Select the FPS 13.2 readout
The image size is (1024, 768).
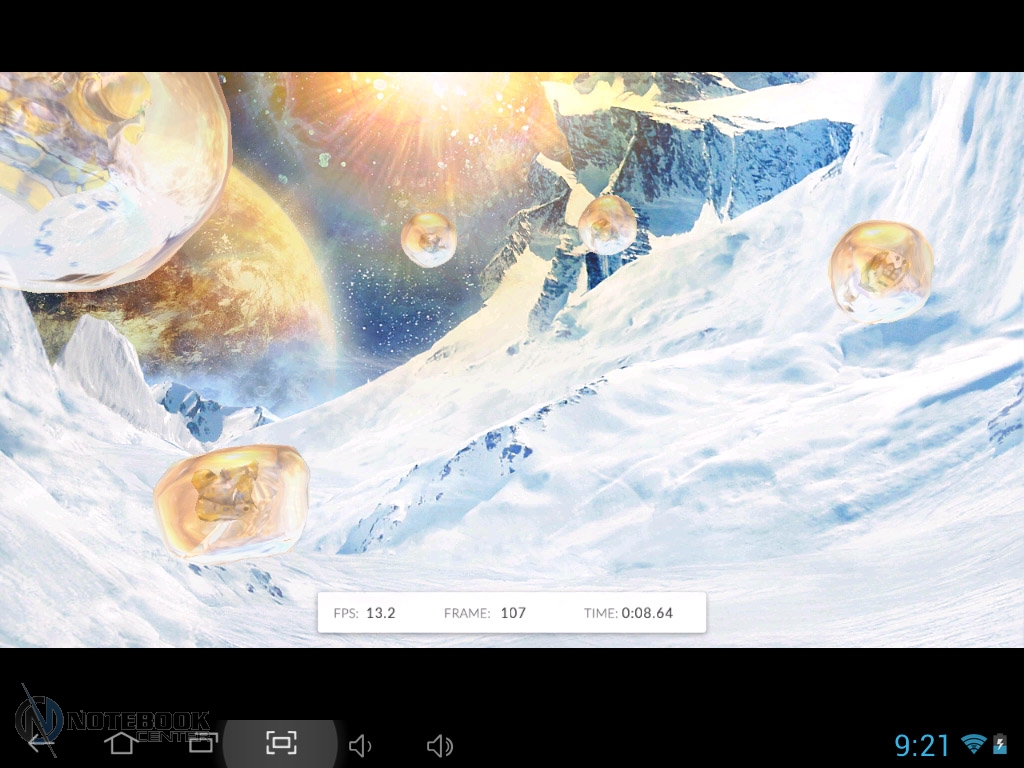click(365, 613)
